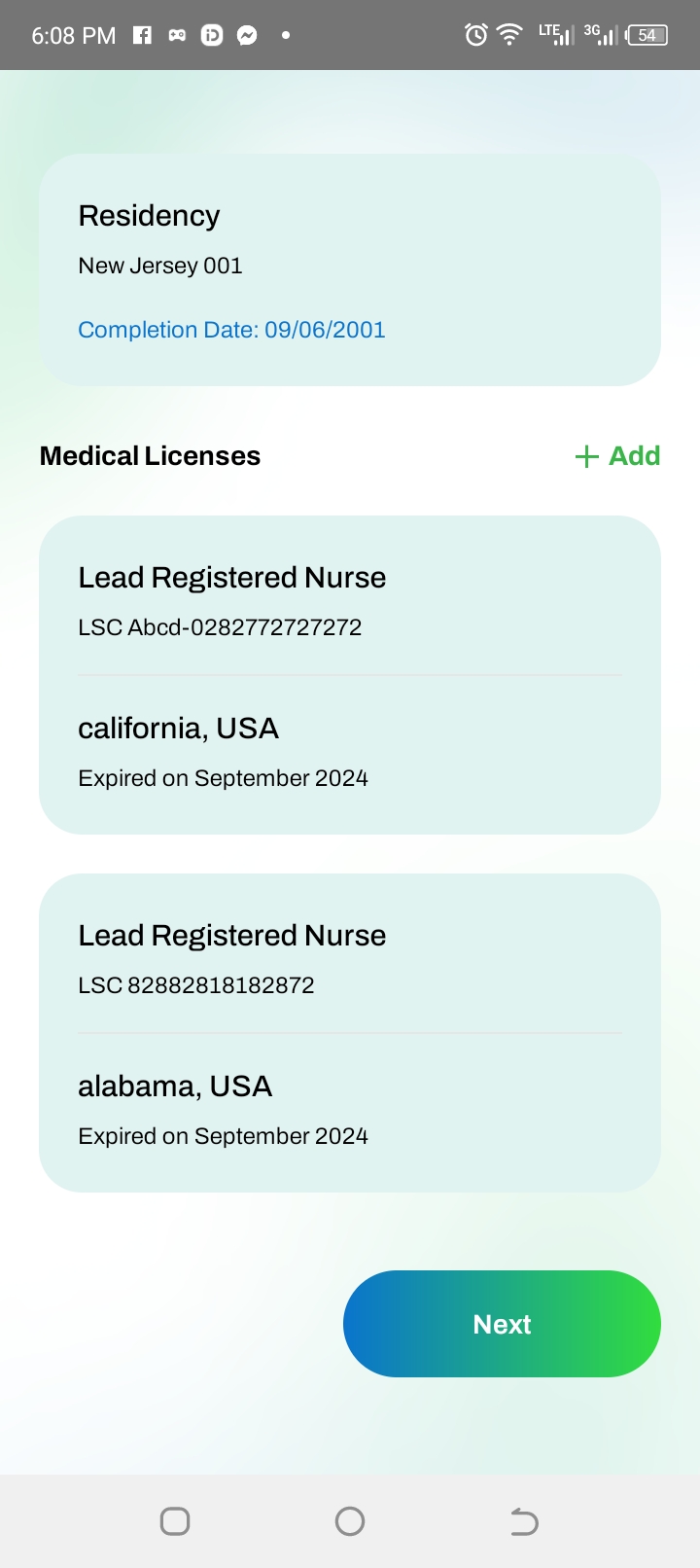Tap Wi-Fi icon in status bar
Image resolution: width=700 pixels, height=1568 pixels.
[508, 36]
